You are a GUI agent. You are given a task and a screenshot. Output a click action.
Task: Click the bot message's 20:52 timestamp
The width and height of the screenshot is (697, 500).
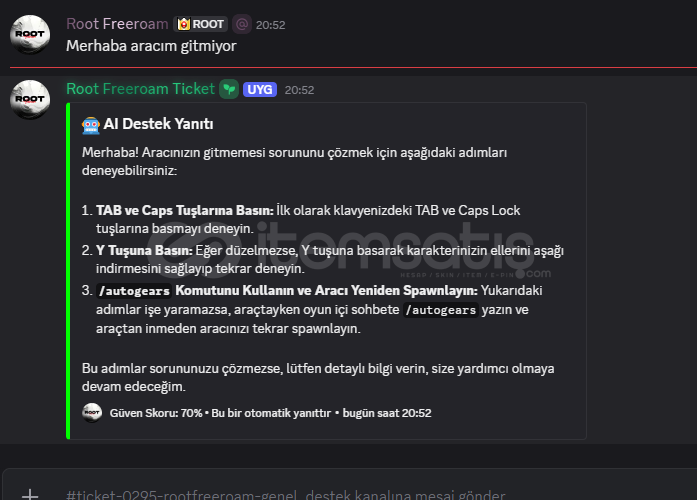click(x=299, y=89)
